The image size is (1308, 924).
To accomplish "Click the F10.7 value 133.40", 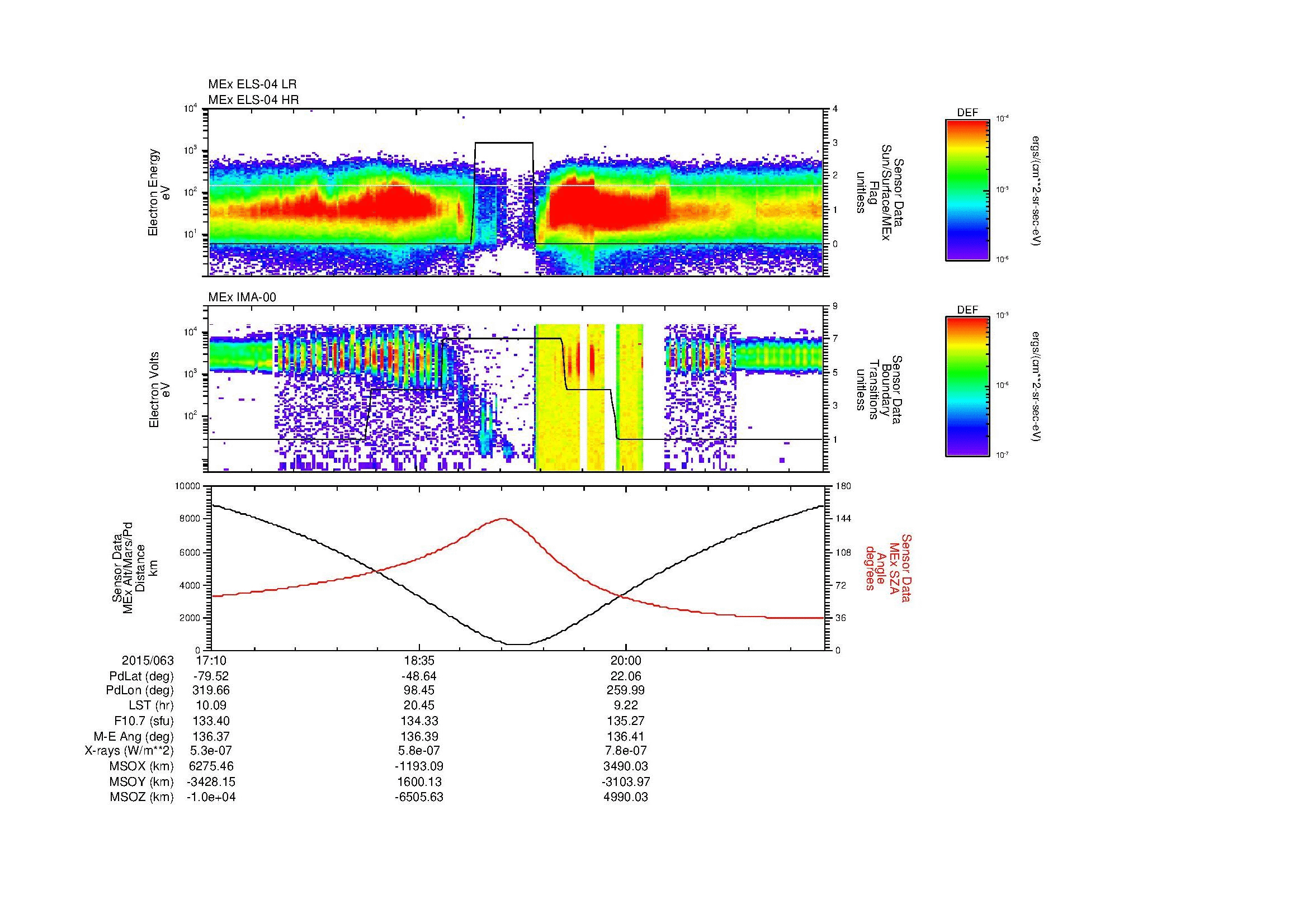I will point(211,721).
